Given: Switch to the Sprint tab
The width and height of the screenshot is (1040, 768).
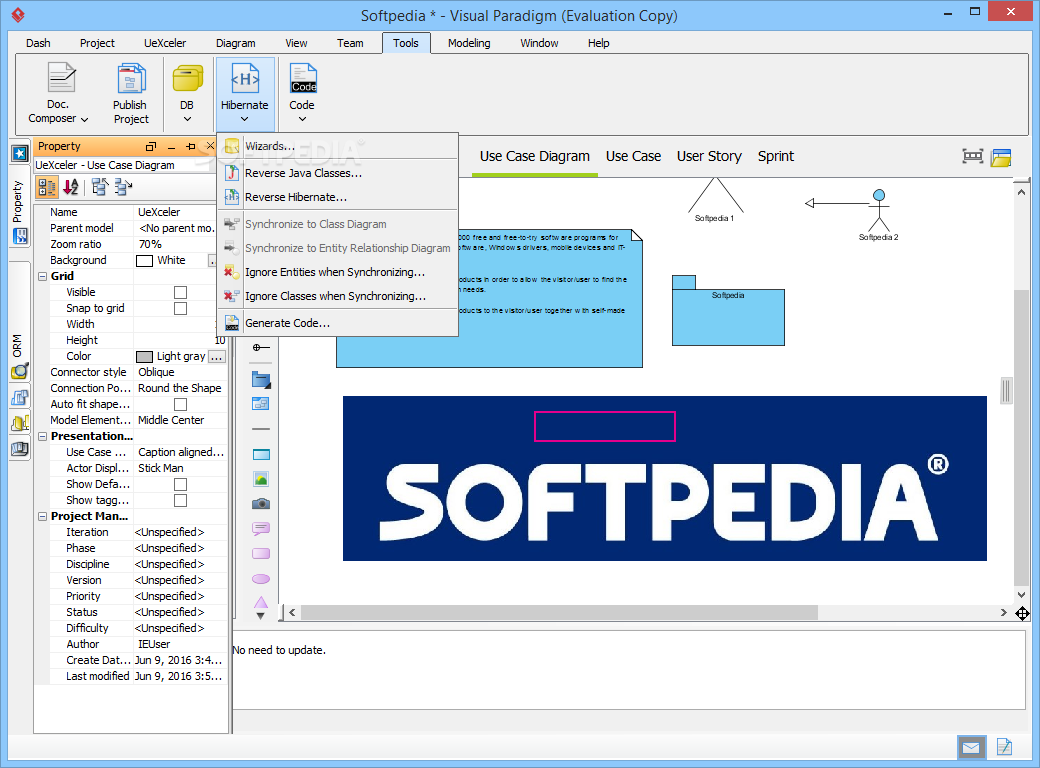Looking at the screenshot, I should 775,157.
